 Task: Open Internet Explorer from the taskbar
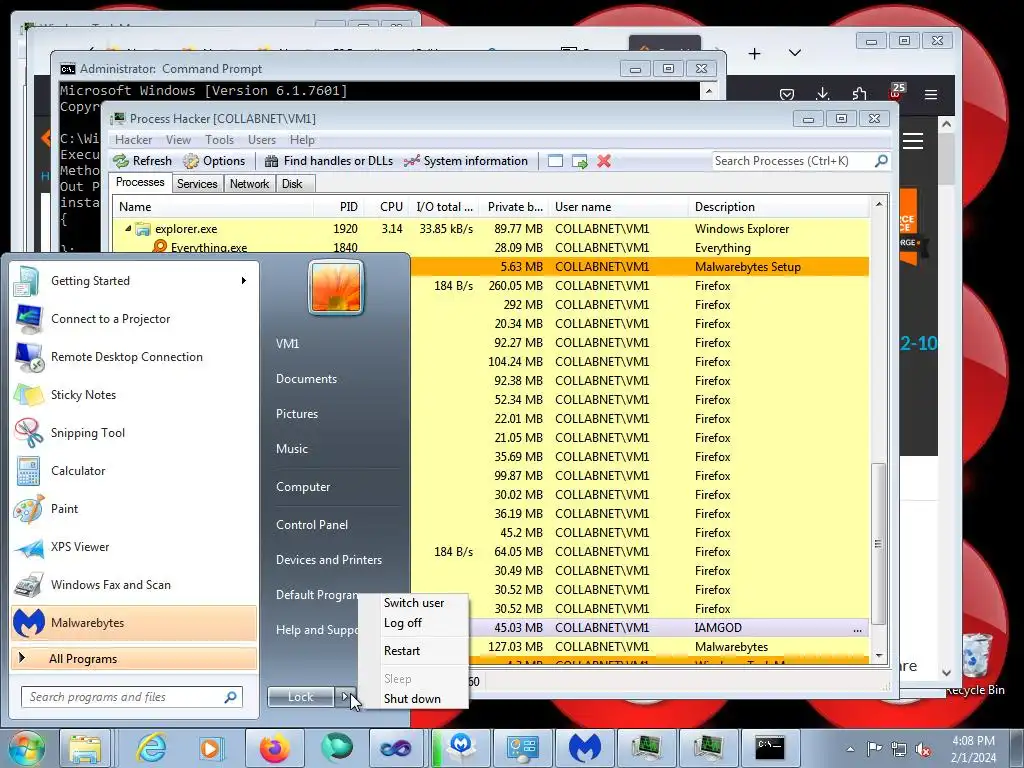(151, 748)
